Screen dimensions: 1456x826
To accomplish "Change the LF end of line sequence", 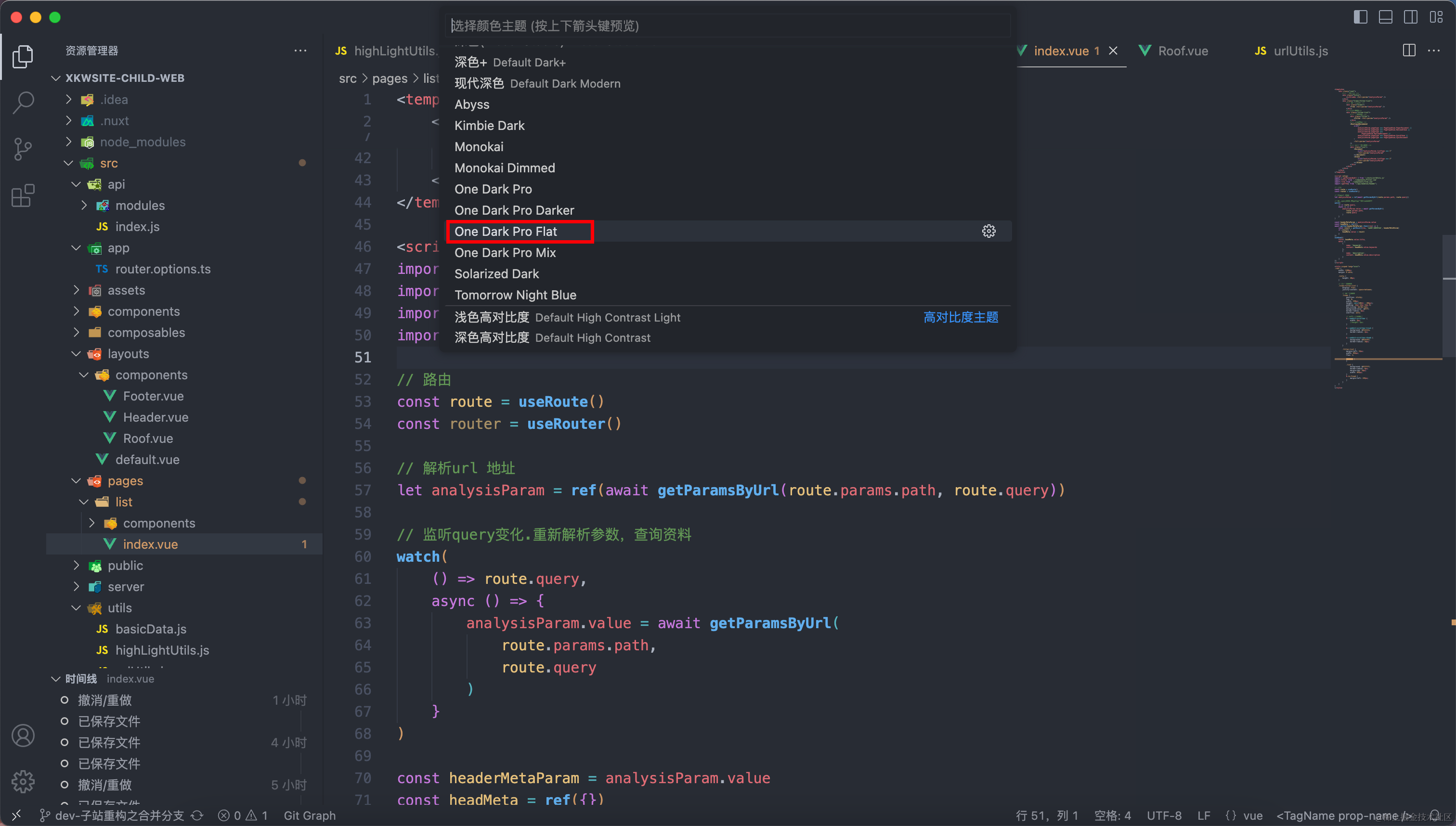I will pos(1204,815).
